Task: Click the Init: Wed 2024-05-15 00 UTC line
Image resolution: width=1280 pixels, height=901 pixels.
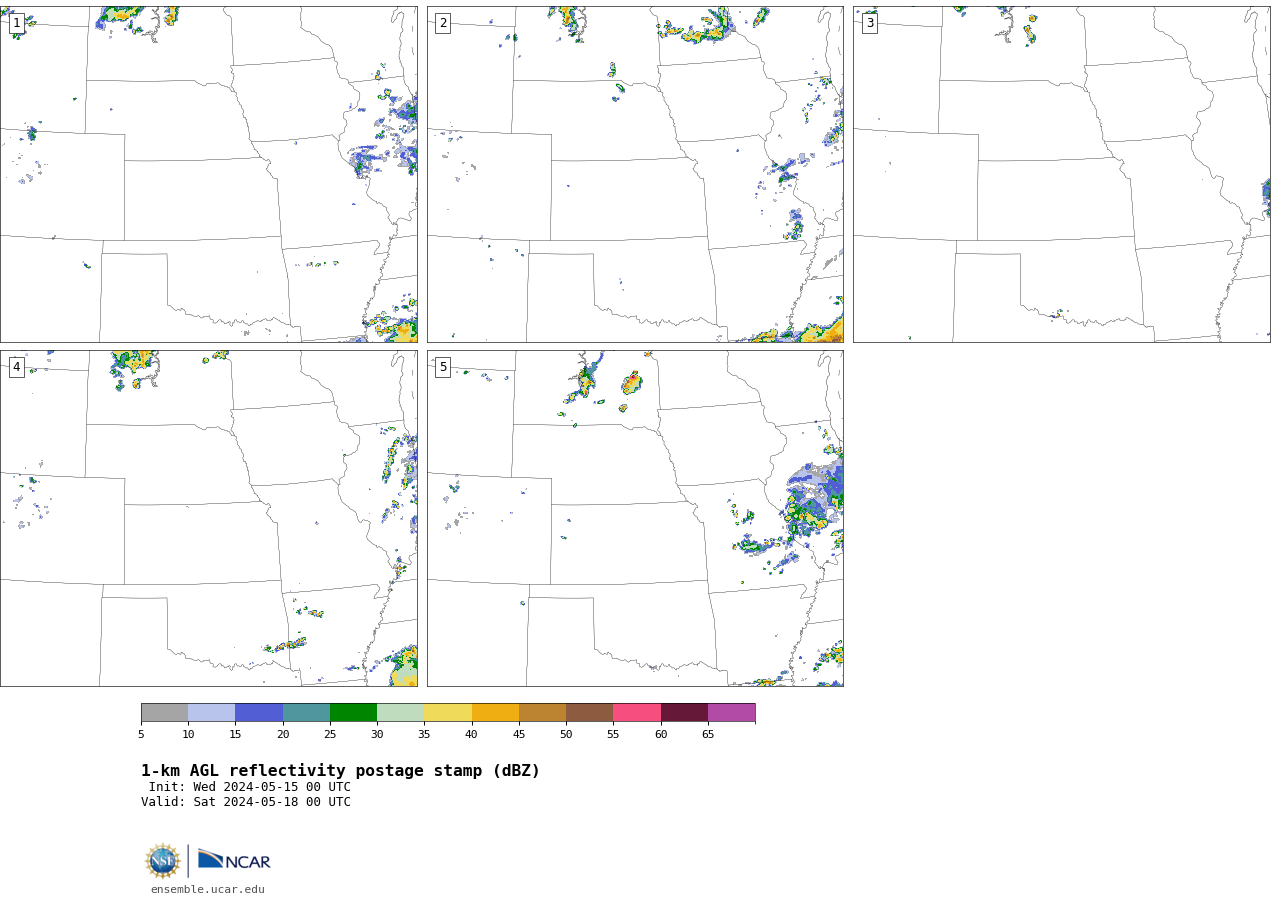Action: click(x=250, y=787)
